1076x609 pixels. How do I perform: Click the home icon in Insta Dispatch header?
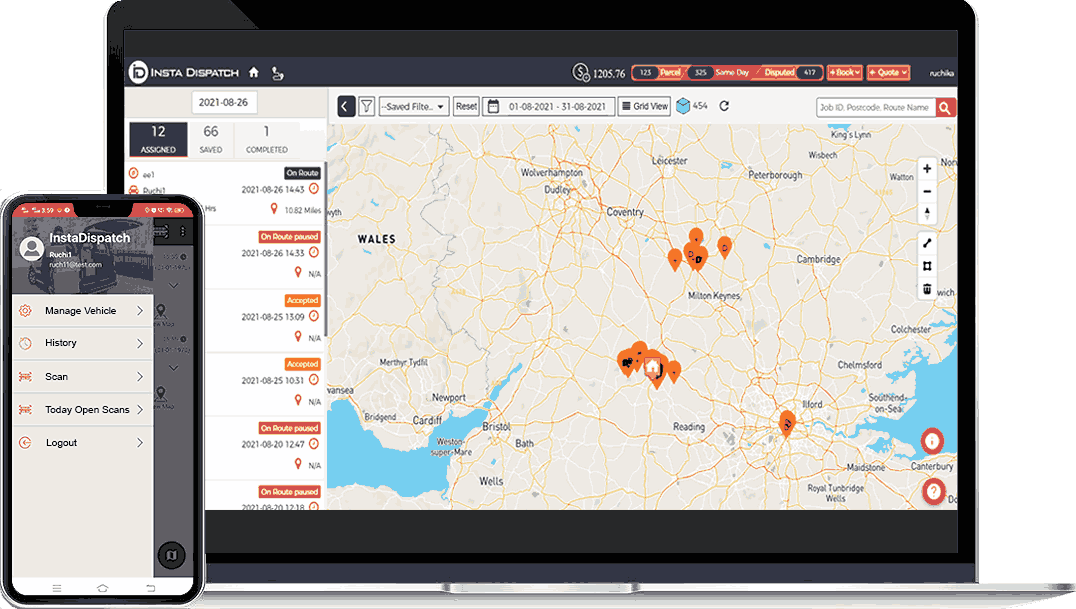(x=254, y=72)
